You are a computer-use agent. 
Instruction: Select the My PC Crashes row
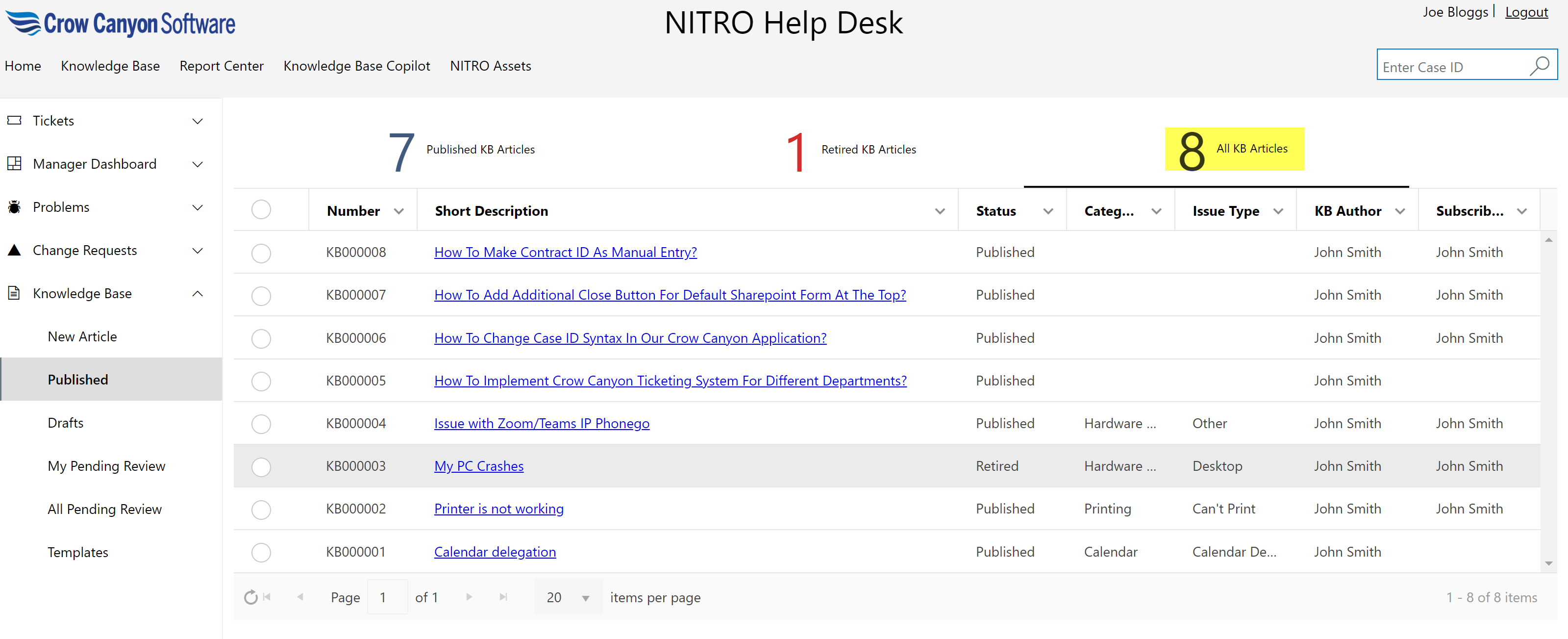[x=261, y=466]
